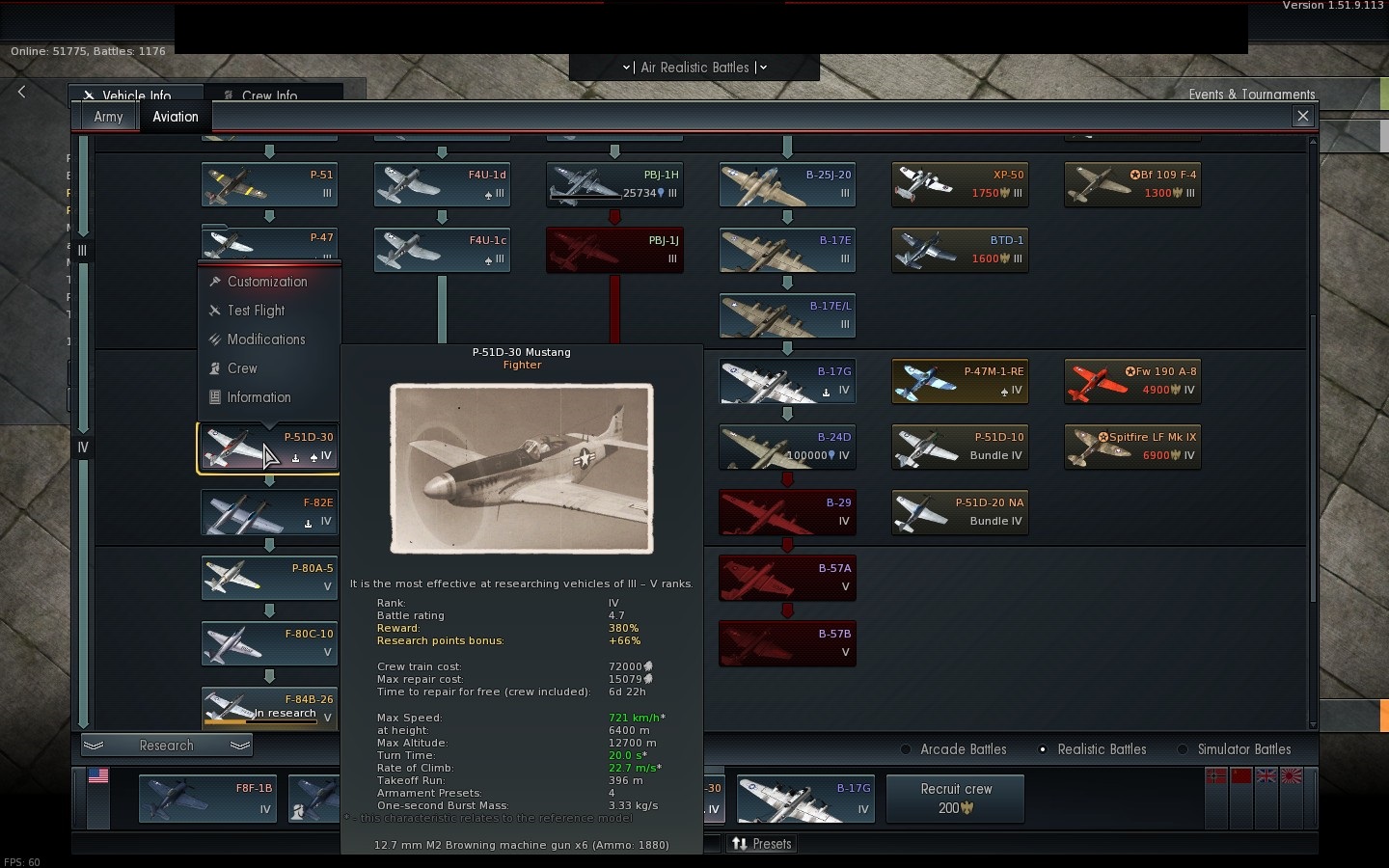Choose Realistic Battles radio option
The height and width of the screenshot is (868, 1389).
click(1092, 749)
